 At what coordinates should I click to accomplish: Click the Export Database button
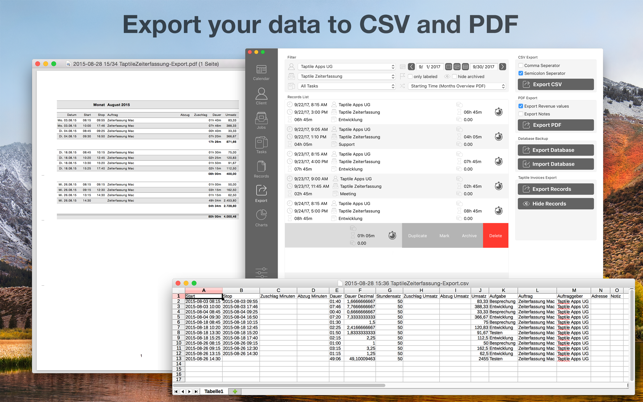tap(556, 150)
